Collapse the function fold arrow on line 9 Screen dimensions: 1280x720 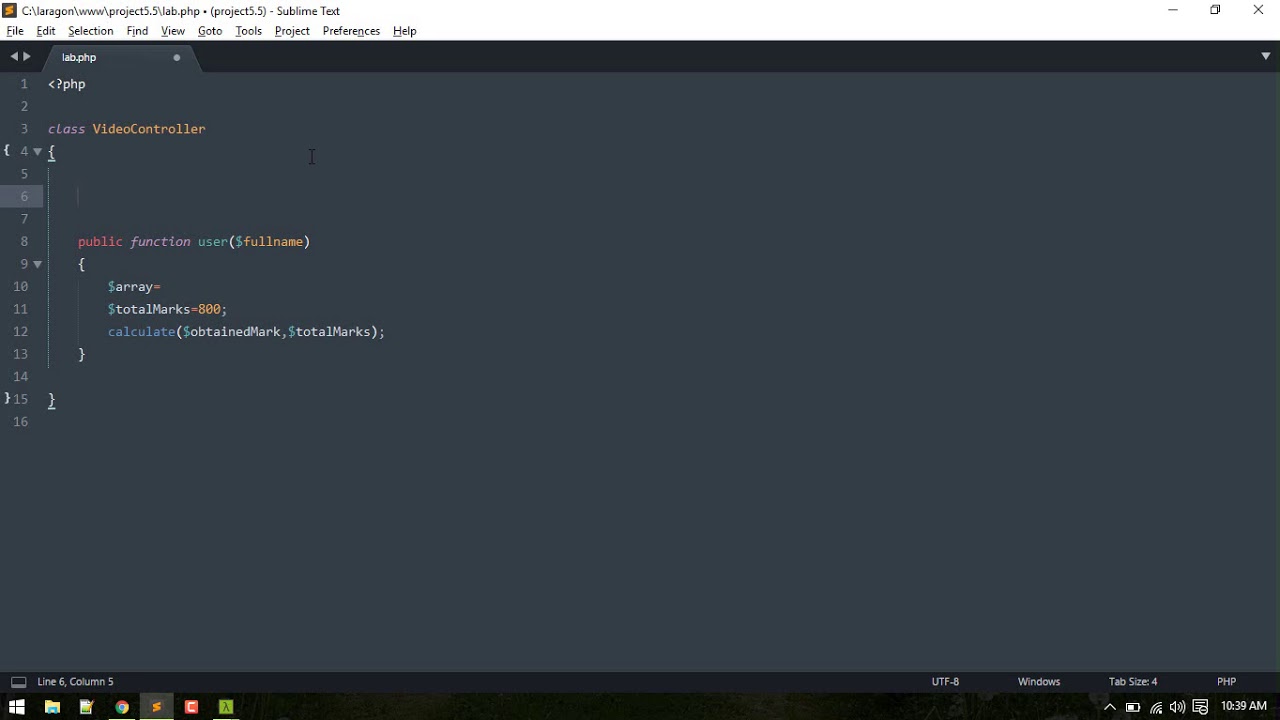[37, 264]
